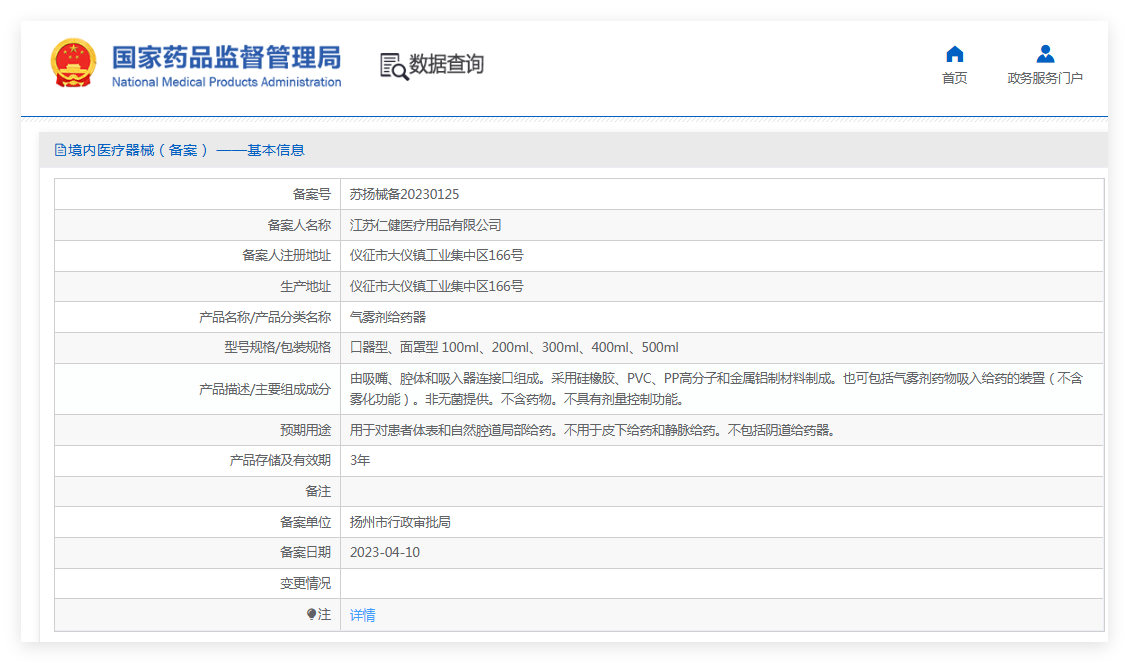This screenshot has width=1129, height=663.
Task: Click the 口器型、面罩型 specification text
Action: [513, 348]
